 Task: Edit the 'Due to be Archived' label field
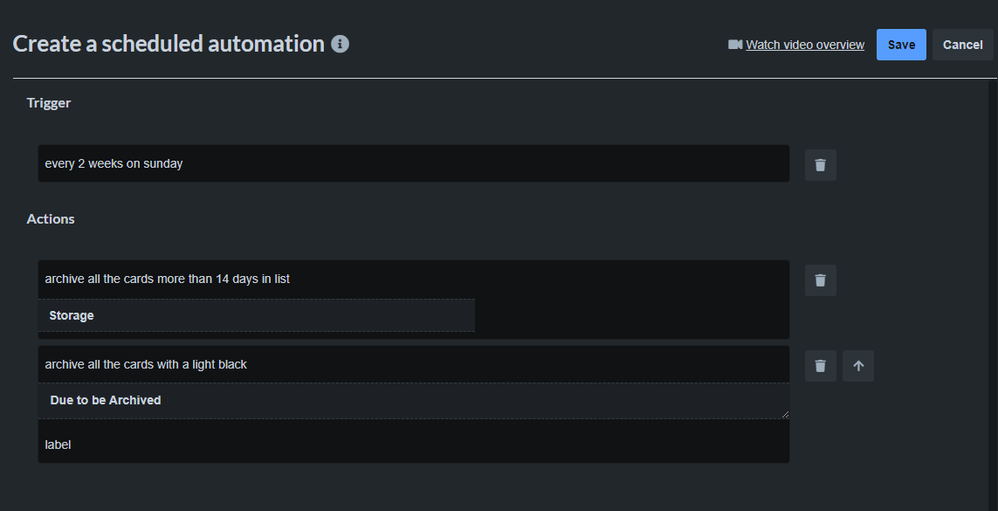pos(413,400)
